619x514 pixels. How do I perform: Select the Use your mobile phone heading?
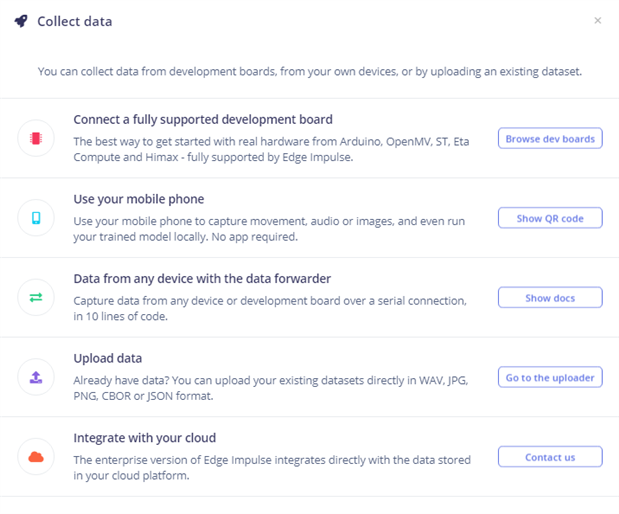tap(139, 199)
